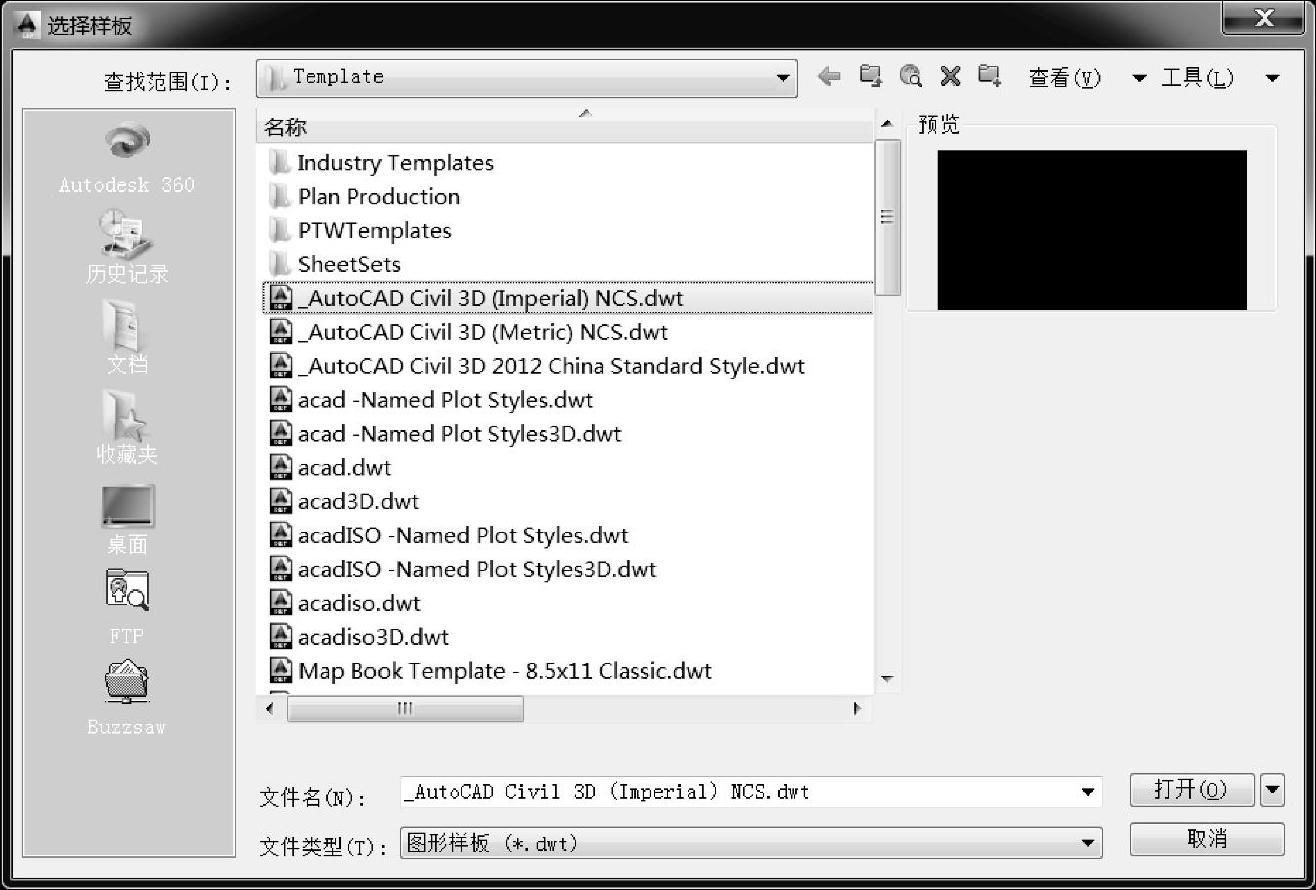This screenshot has height=890, width=1316.
Task: Click the delete (X) toolbar icon
Action: [x=950, y=77]
